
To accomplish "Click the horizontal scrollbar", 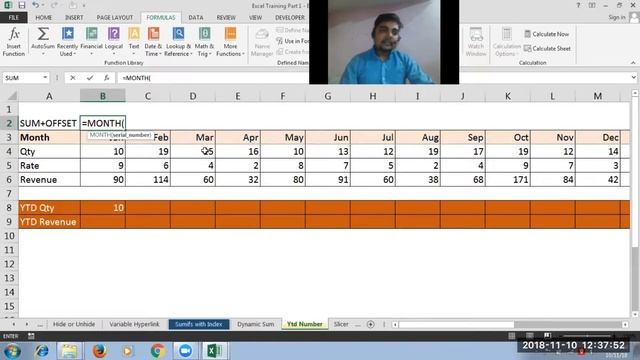I will tap(510, 324).
